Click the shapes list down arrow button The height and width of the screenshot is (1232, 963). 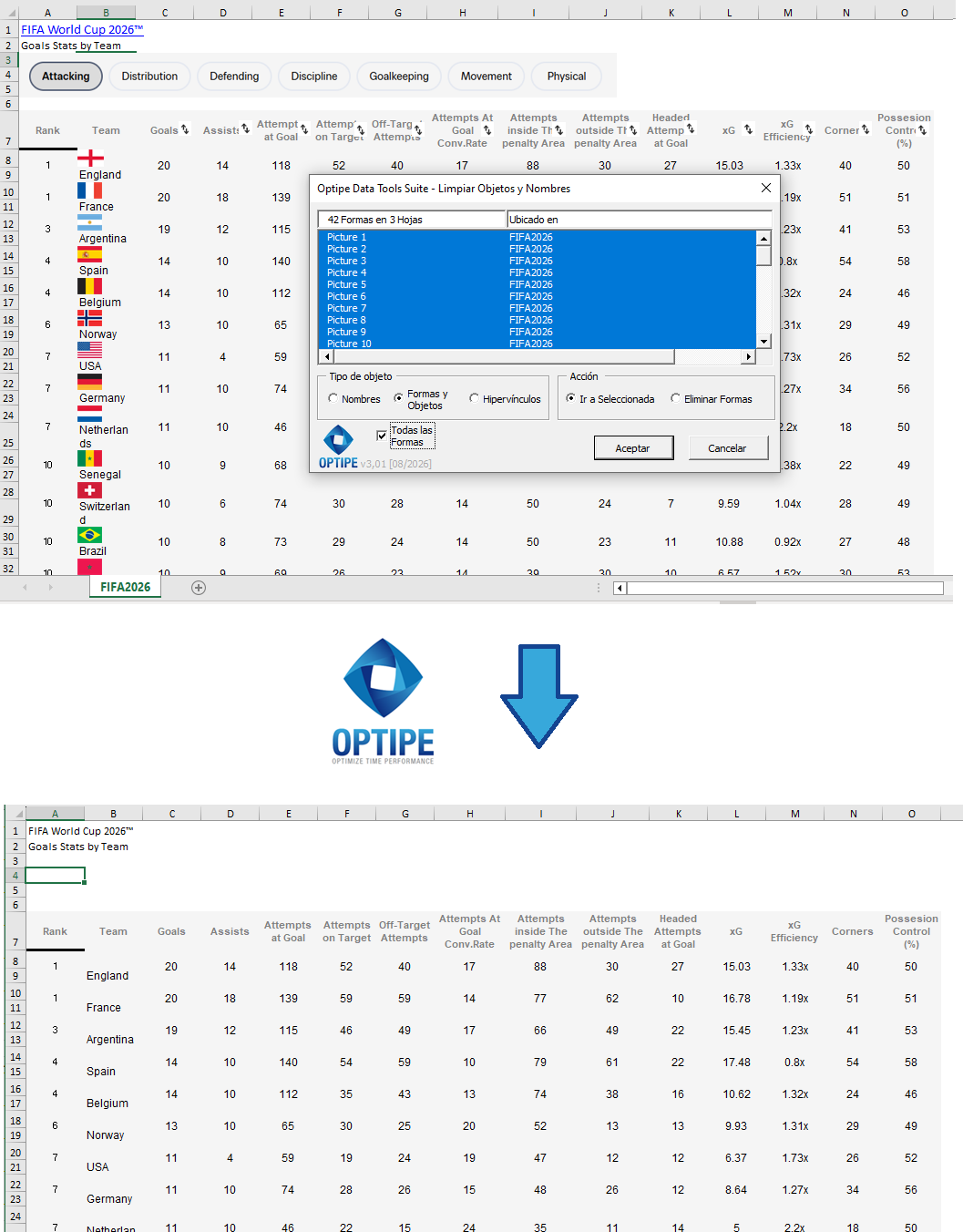click(x=764, y=341)
